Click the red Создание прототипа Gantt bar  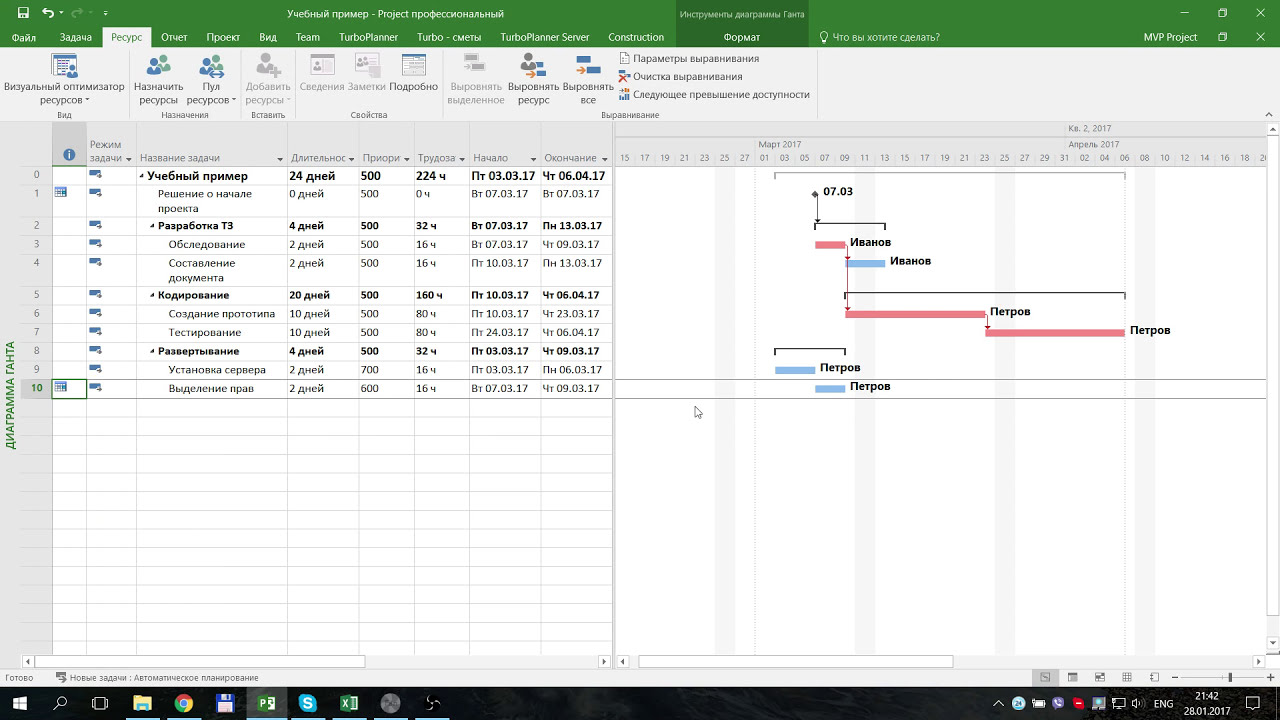click(915, 314)
